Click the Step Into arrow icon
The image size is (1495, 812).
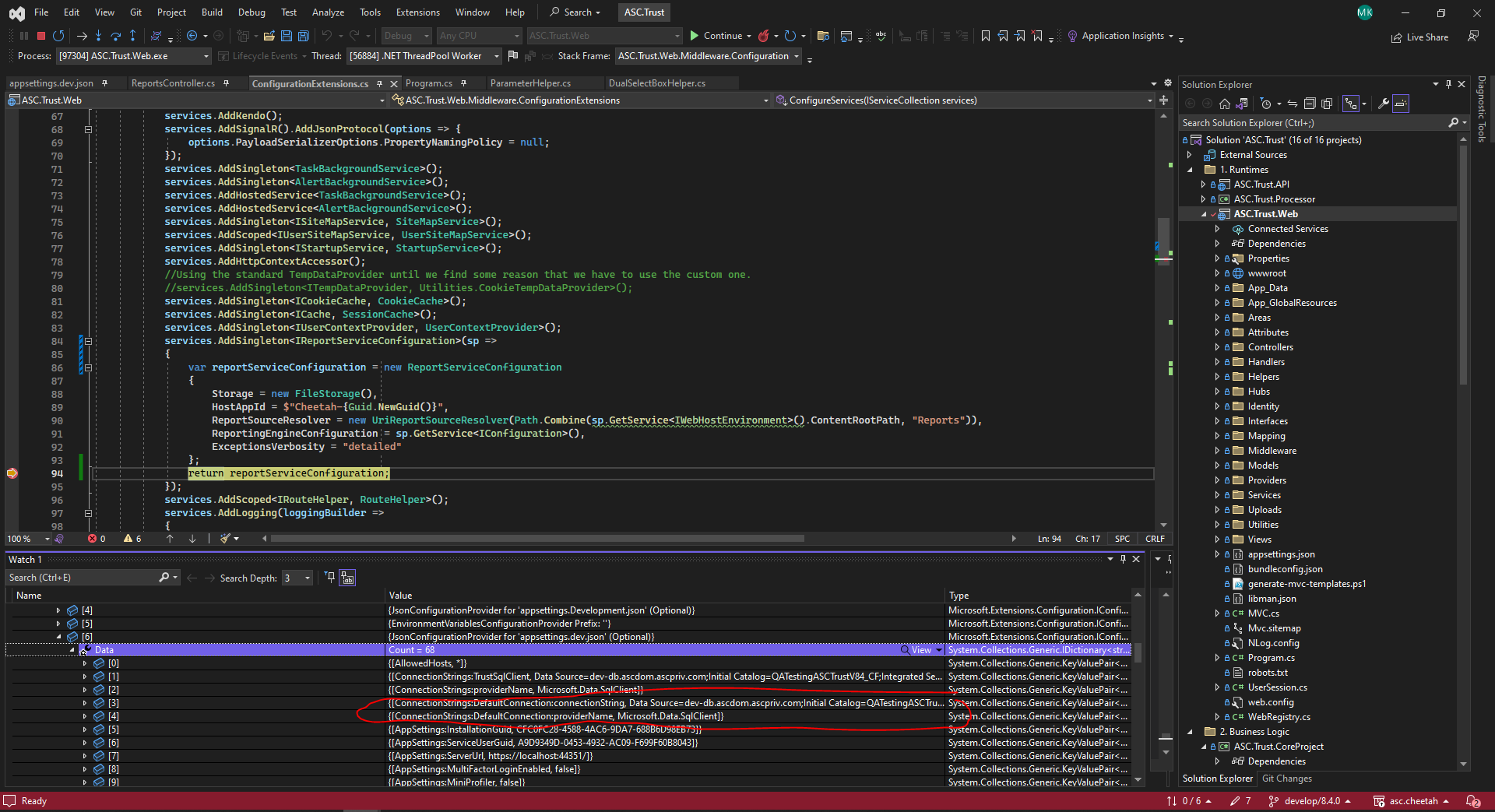98,36
